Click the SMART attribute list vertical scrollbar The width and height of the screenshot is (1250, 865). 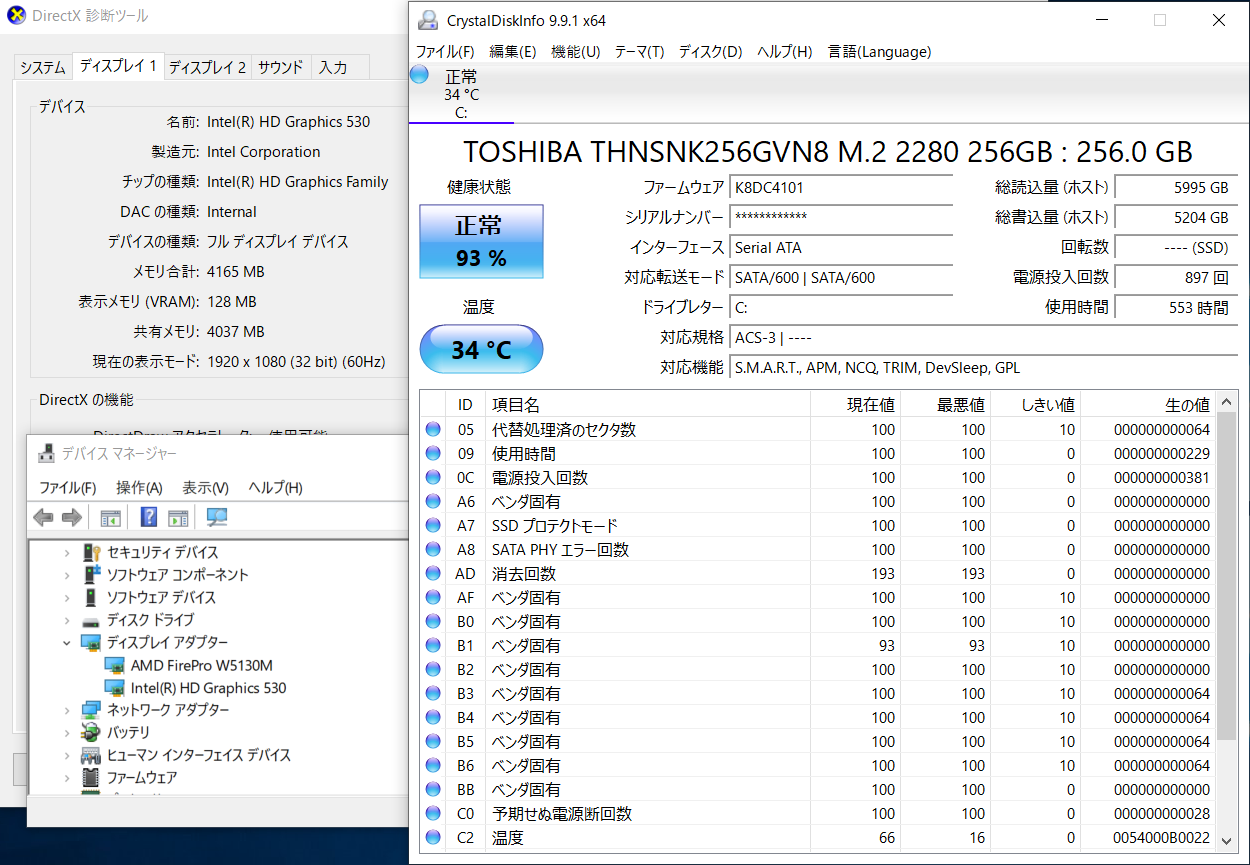pyautogui.click(x=1225, y=624)
